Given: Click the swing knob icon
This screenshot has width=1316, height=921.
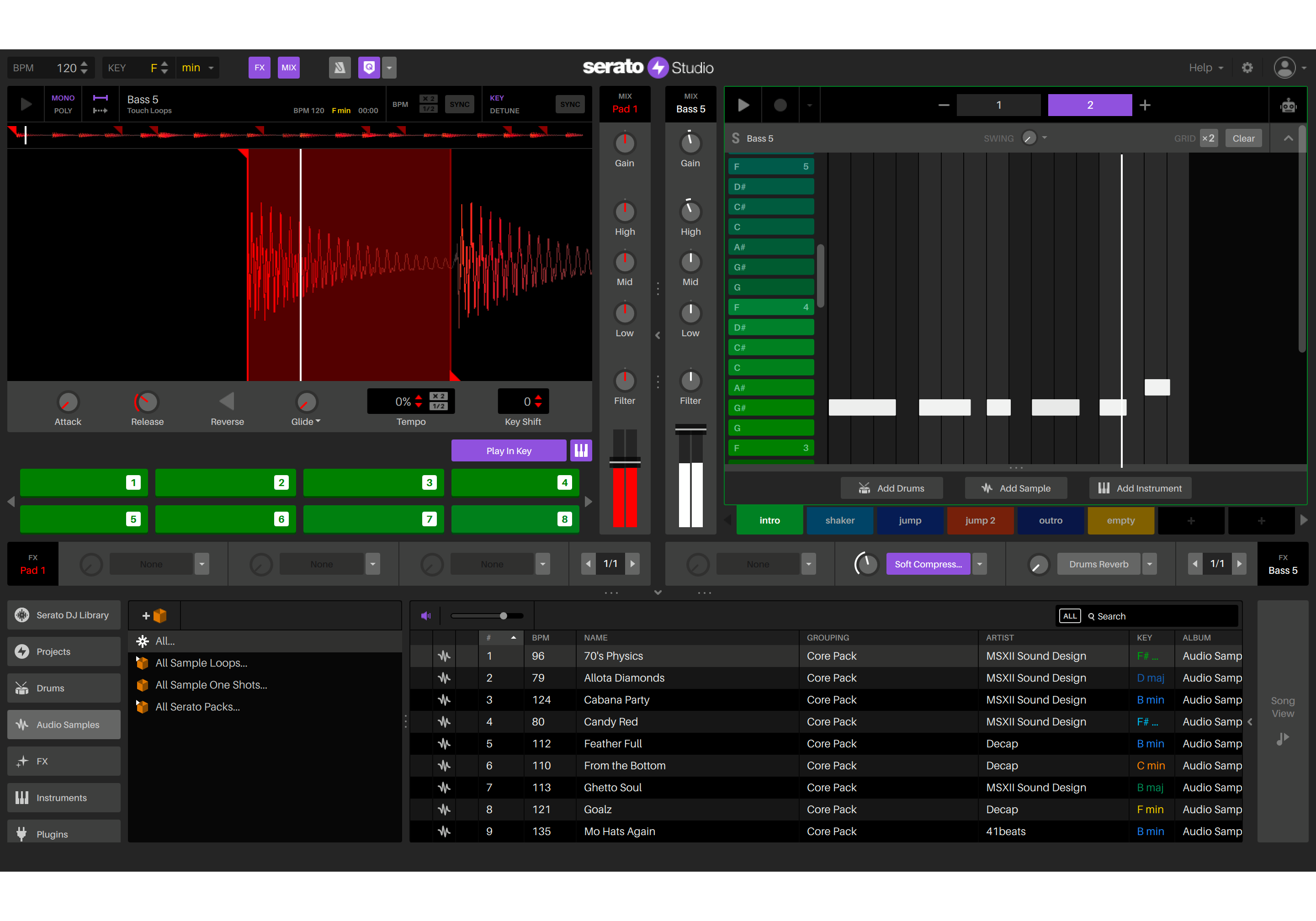Looking at the screenshot, I should [1029, 138].
